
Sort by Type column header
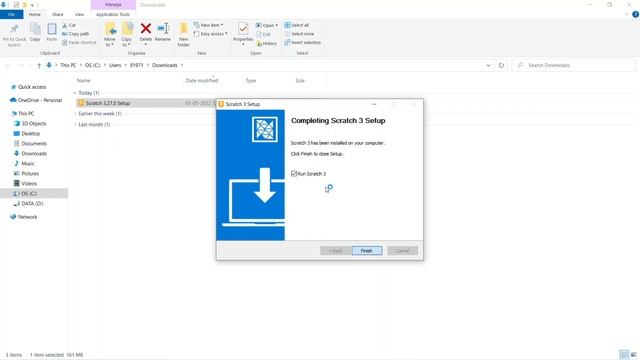point(251,81)
